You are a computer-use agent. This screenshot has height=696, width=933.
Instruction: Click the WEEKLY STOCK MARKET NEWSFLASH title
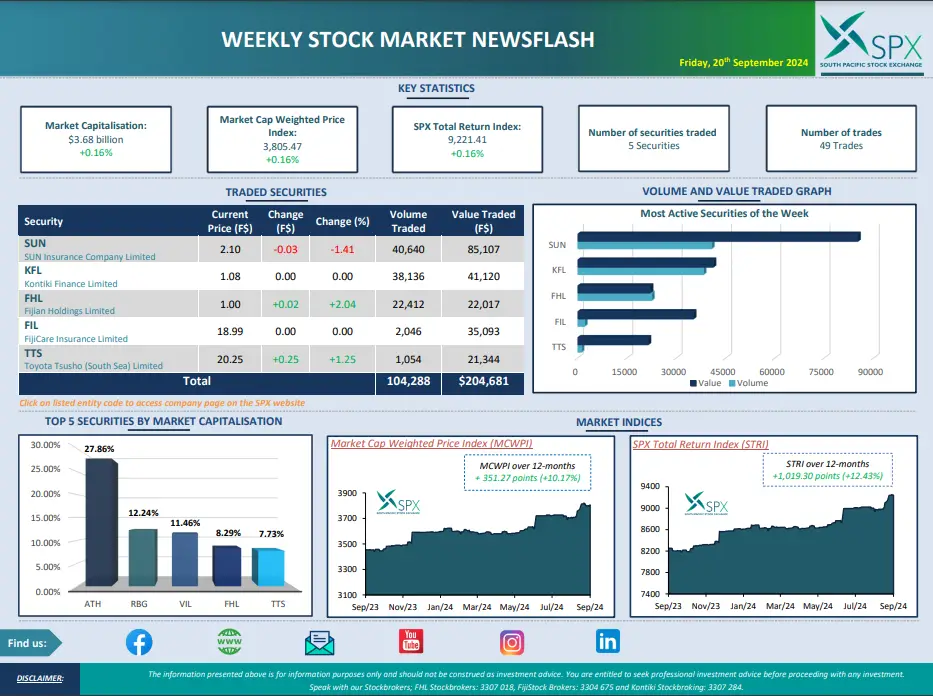pyautogui.click(x=408, y=39)
